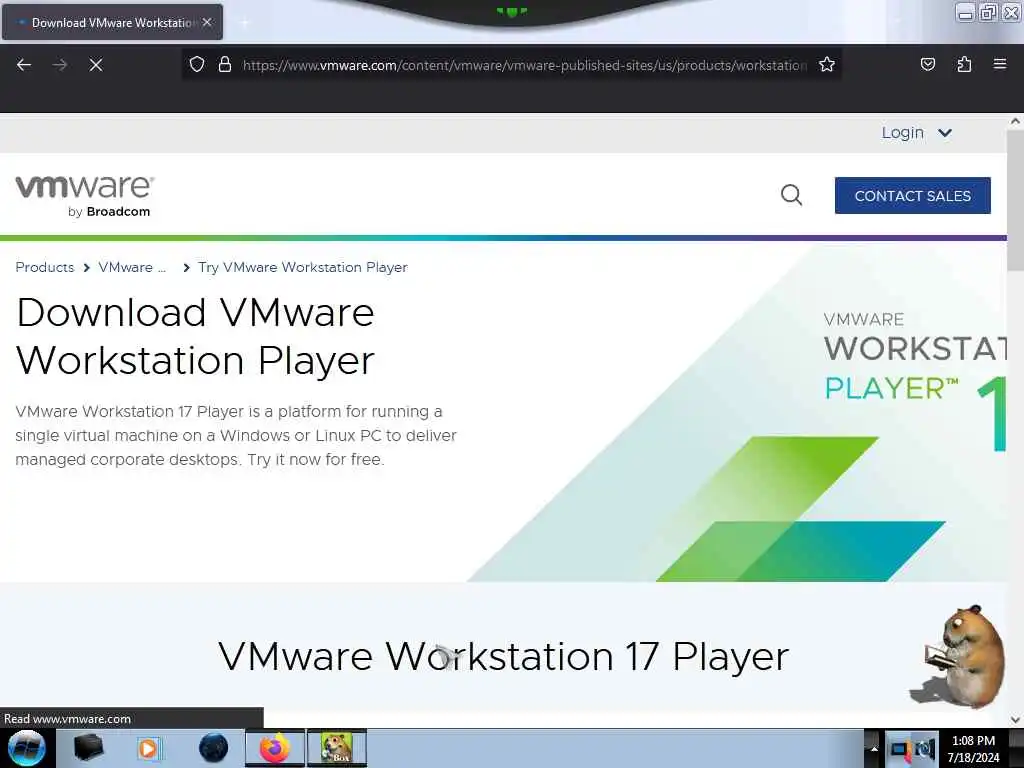This screenshot has width=1024, height=768.
Task: Click the second system tray icon
Action: pyautogui.click(x=925, y=750)
